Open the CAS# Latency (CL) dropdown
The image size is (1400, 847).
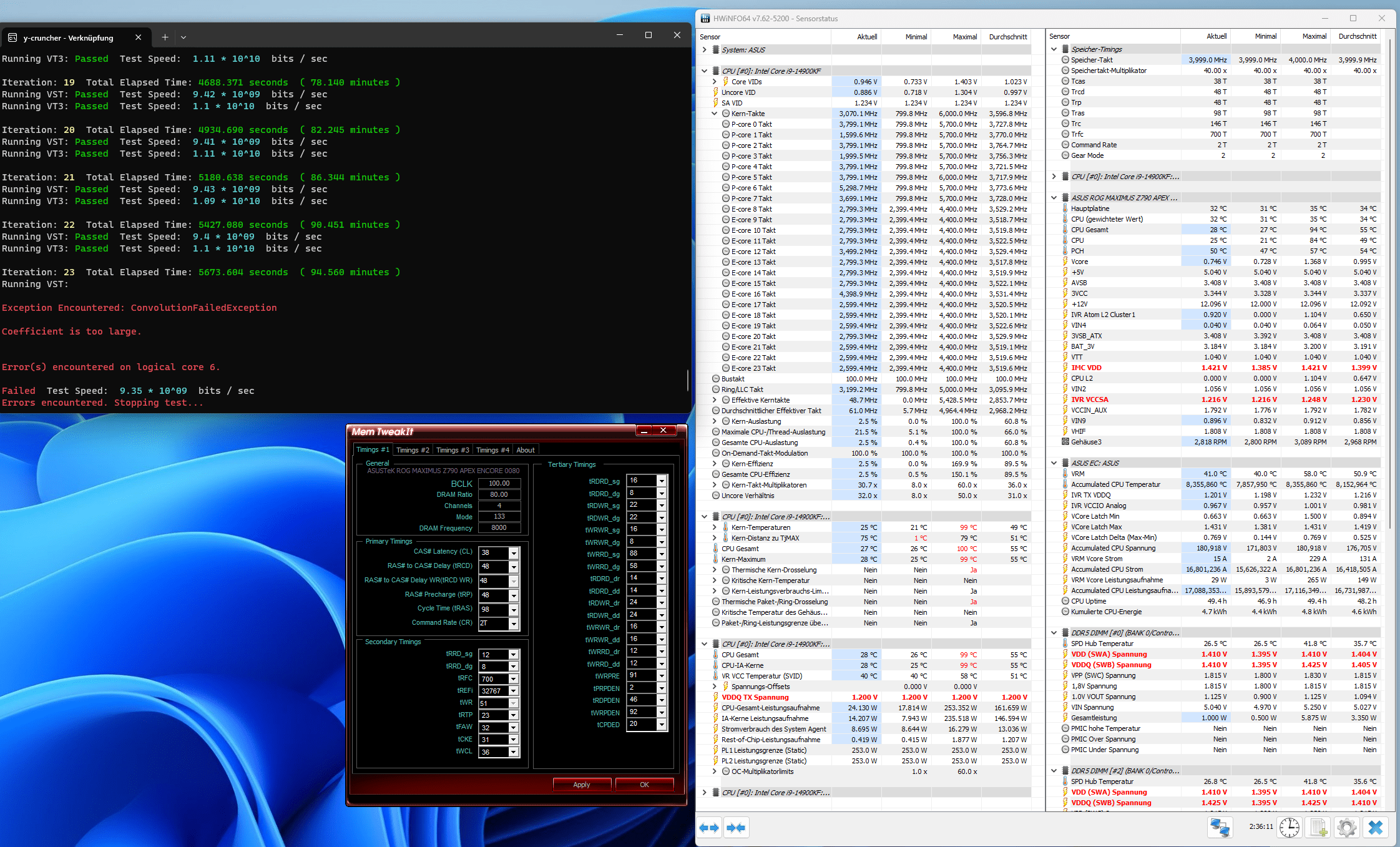point(513,553)
